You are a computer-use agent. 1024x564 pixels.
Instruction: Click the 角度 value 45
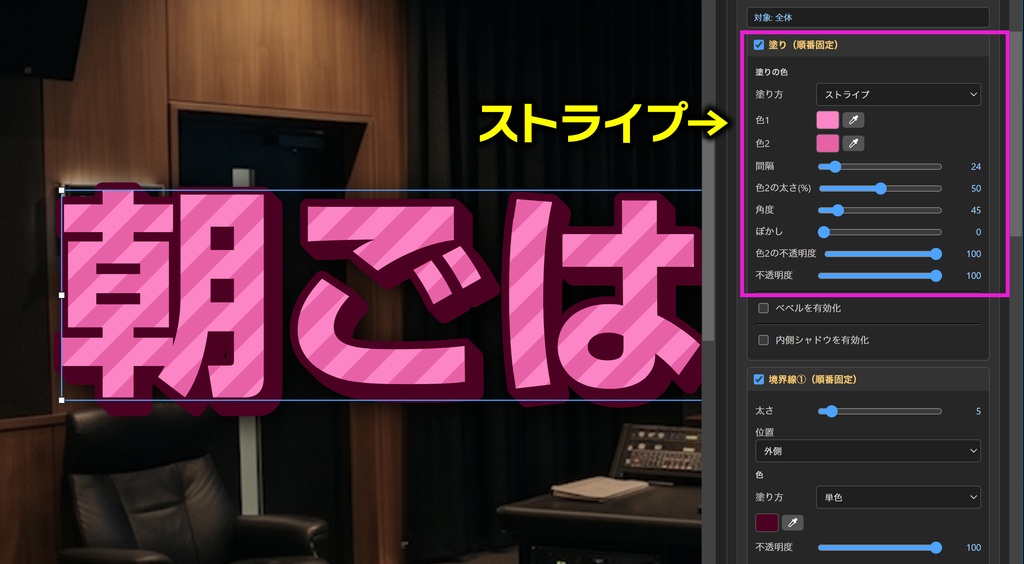[x=976, y=210]
